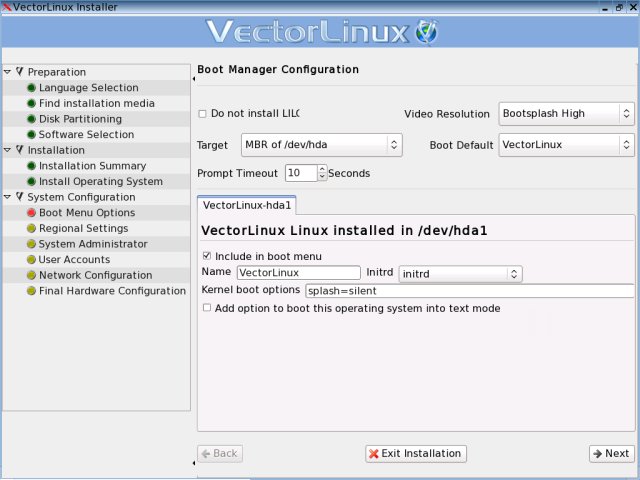Open the Initrd combo box
The width and height of the screenshot is (640, 480).
pyautogui.click(x=460, y=274)
